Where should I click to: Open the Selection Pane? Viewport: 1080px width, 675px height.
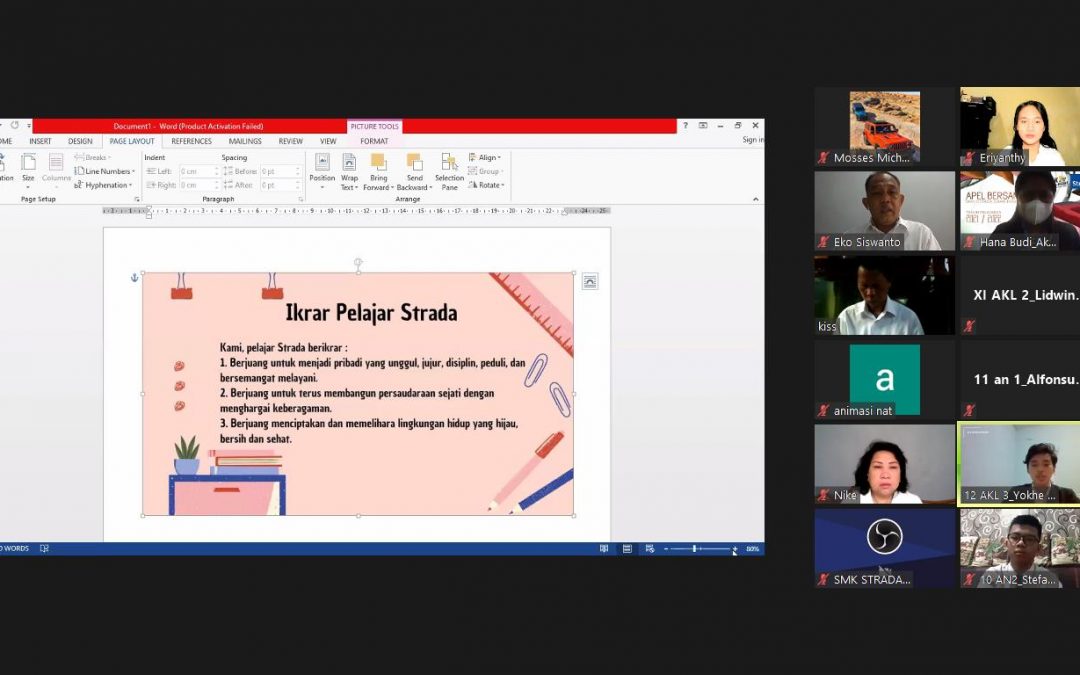tap(449, 171)
